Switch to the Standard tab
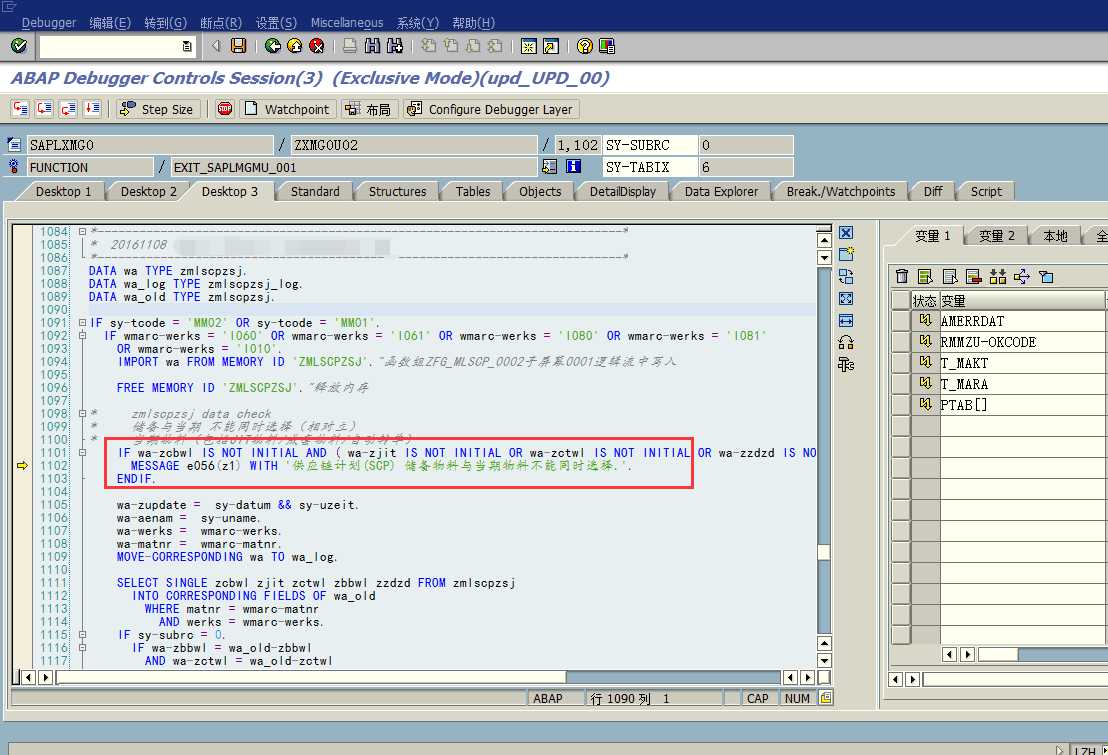 [315, 192]
